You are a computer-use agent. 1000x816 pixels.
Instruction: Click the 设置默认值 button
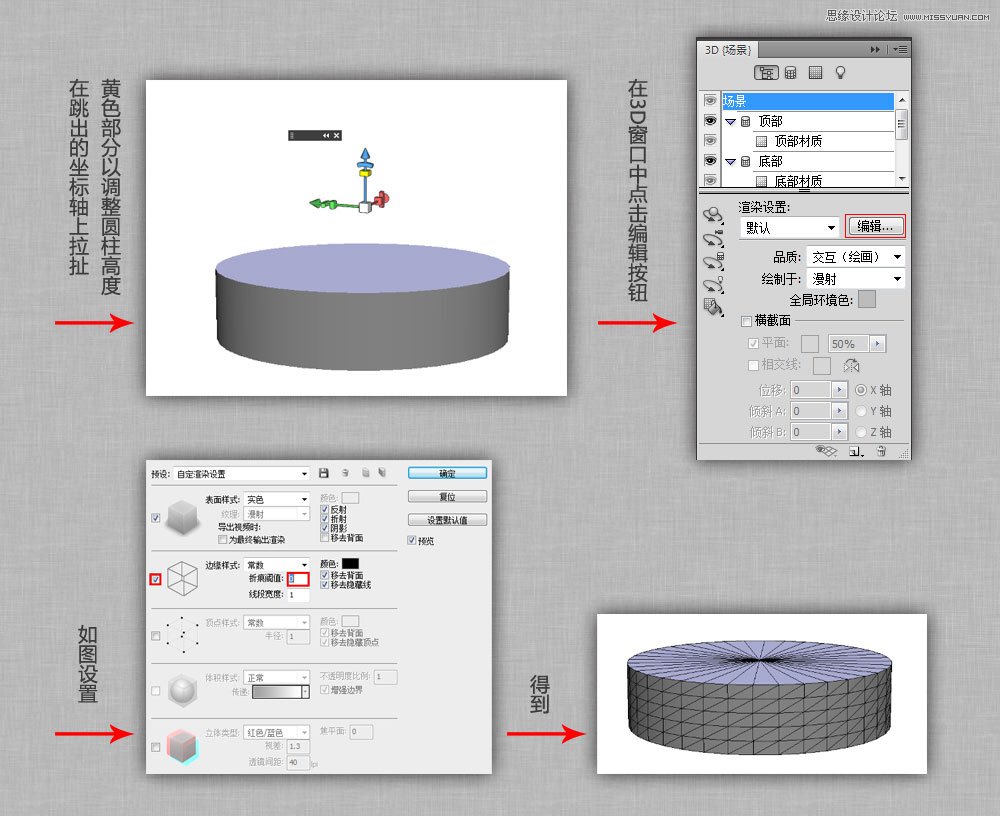[447, 520]
